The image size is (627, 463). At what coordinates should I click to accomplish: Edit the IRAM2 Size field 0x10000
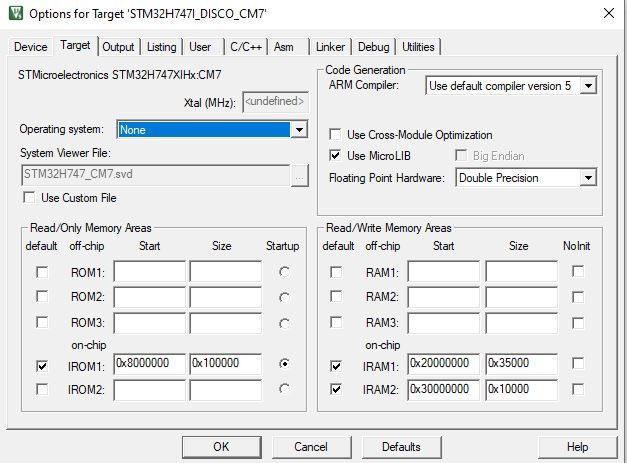click(521, 390)
